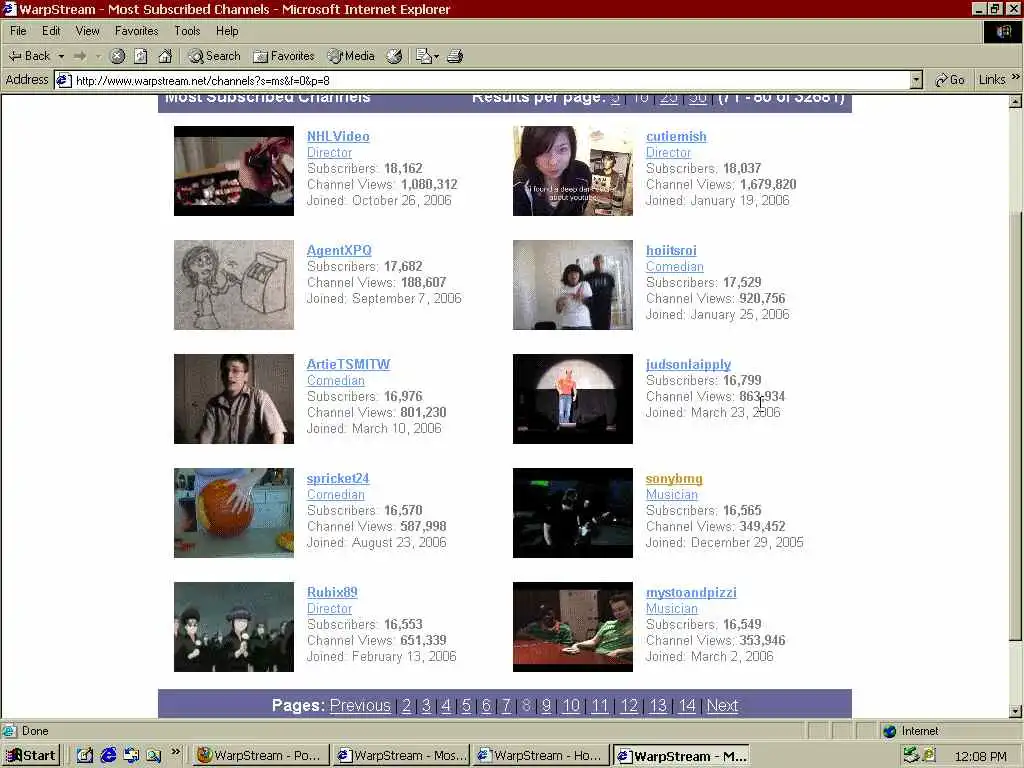Screen dimensions: 1024x768
Task: Click the Director link under Rubix89
Action: point(329,608)
